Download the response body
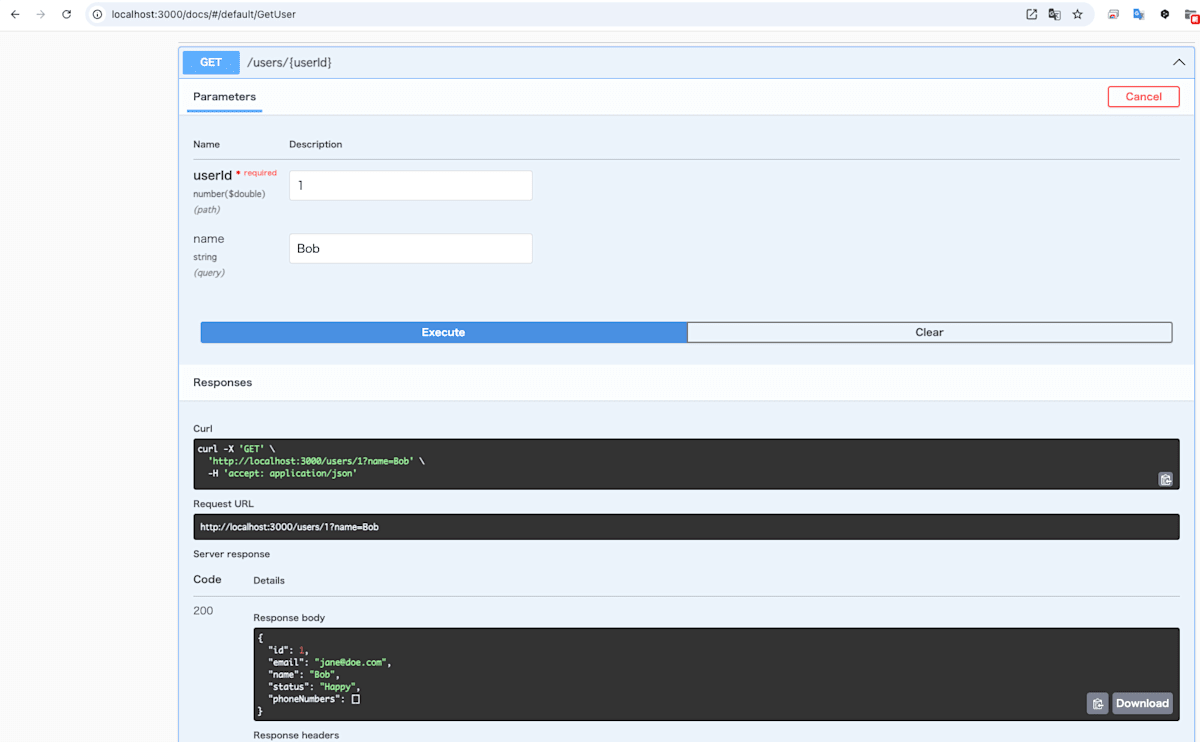This screenshot has height=742, width=1200. click(x=1142, y=703)
